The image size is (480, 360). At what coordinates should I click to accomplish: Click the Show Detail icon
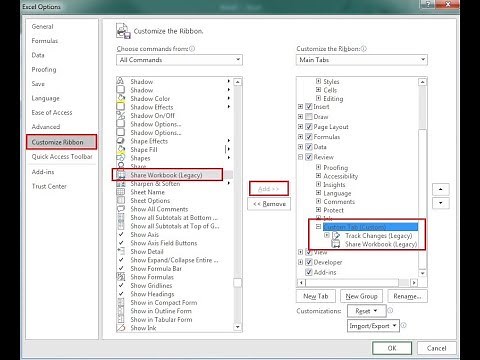click(x=121, y=251)
